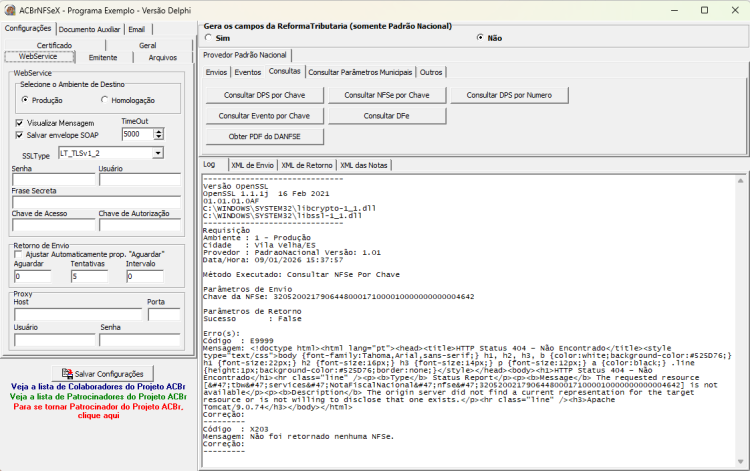
Task: Select Sim for Reforma Tributaria fields
Action: pos(208,38)
